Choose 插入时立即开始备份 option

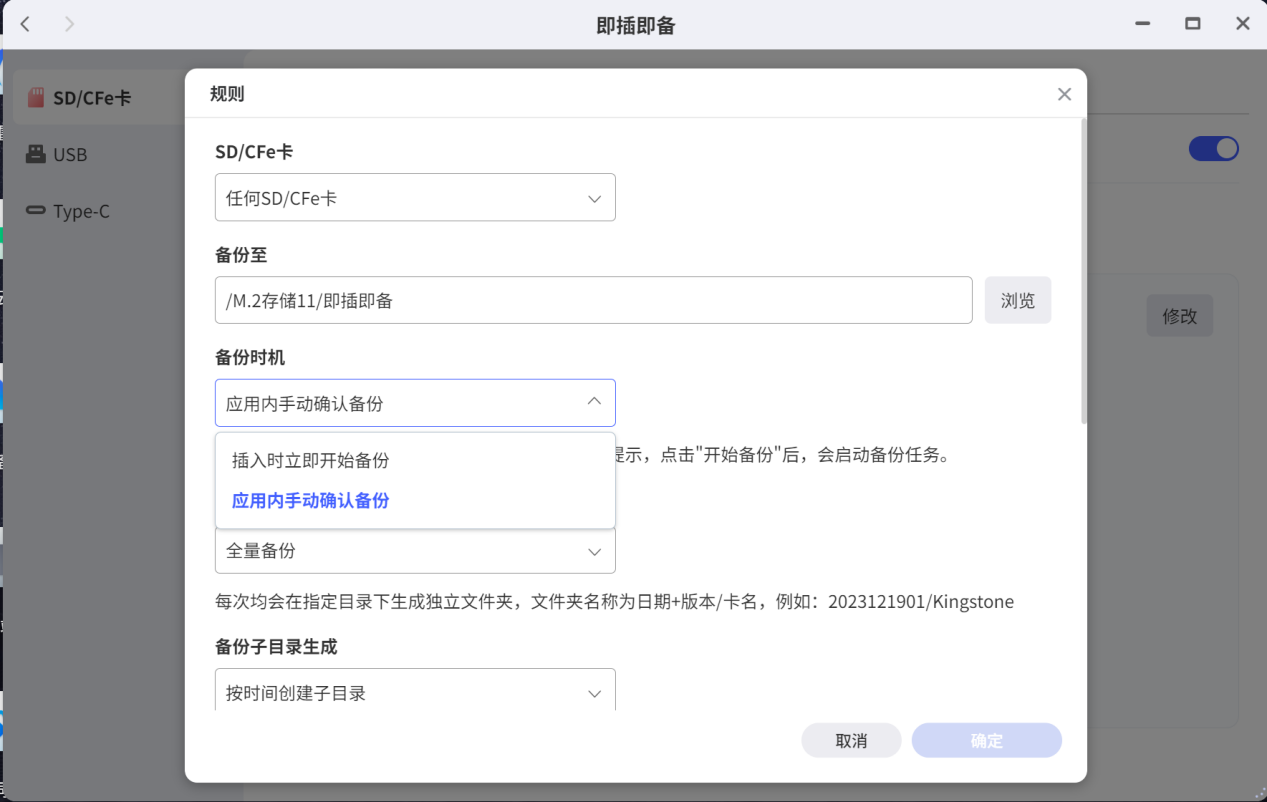pos(415,461)
